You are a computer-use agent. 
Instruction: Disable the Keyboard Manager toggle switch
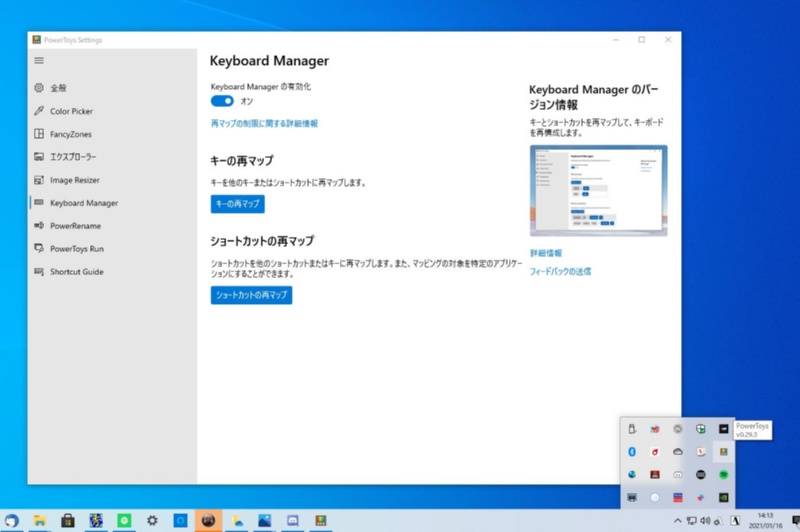[x=222, y=101]
